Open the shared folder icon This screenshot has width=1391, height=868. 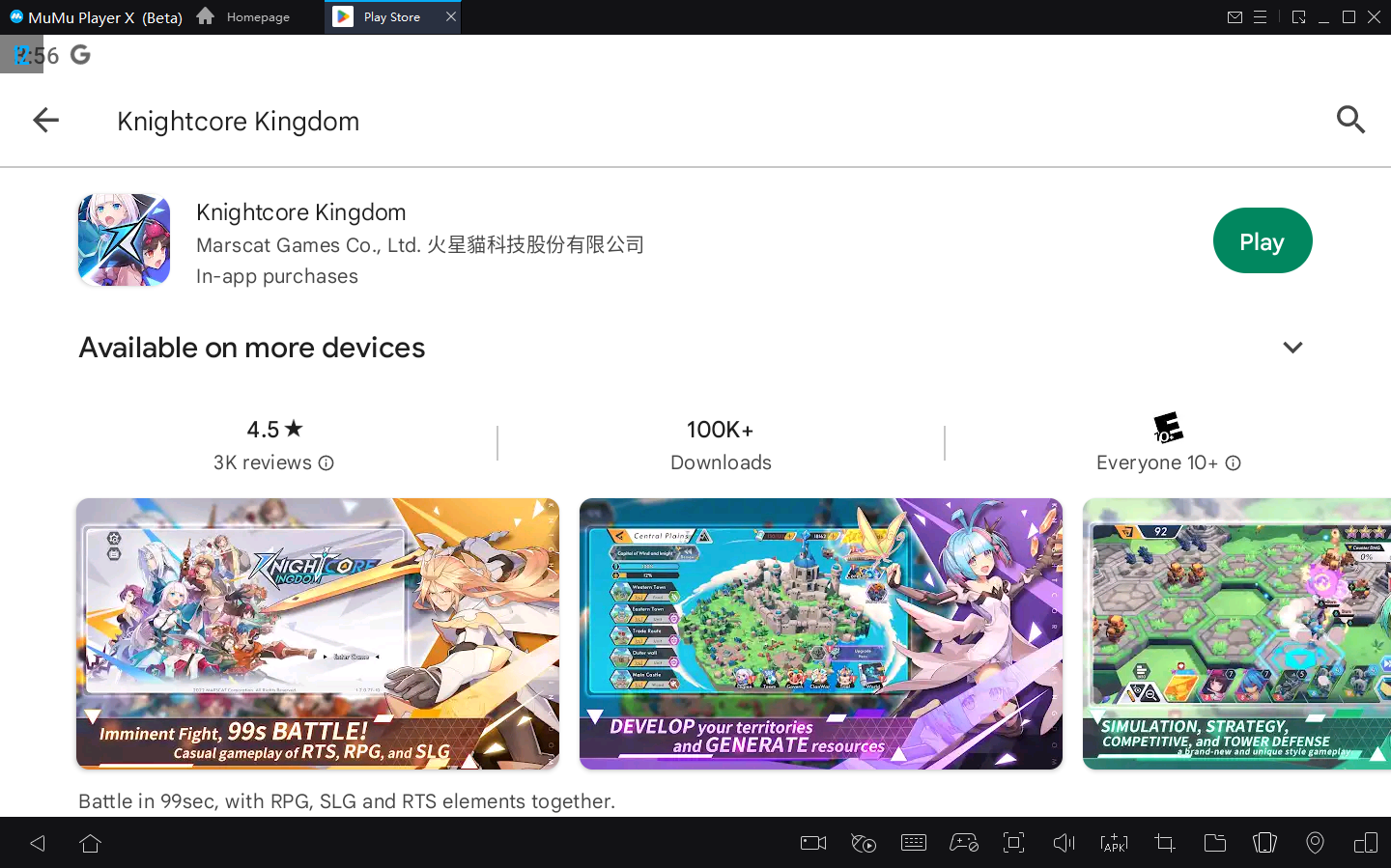point(1215,843)
